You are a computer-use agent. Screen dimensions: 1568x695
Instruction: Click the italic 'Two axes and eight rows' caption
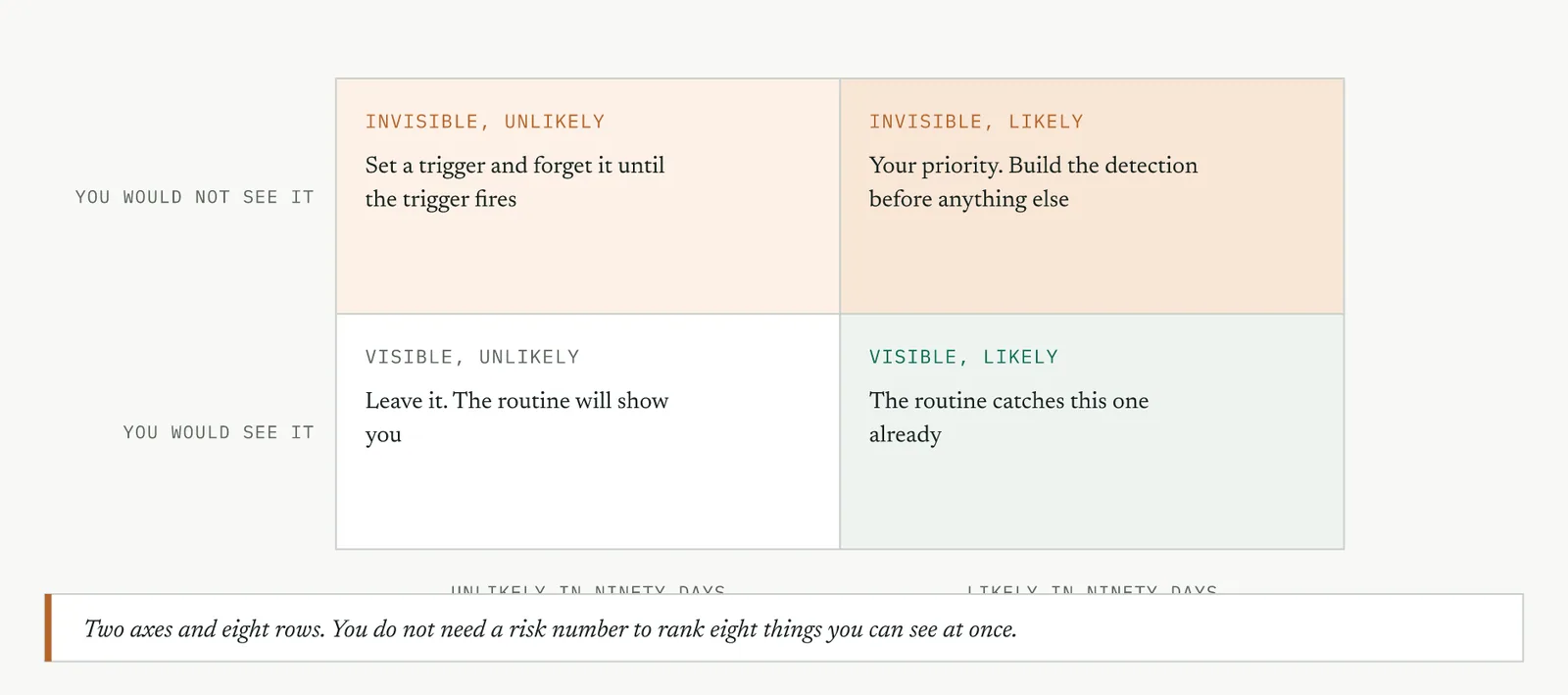point(550,629)
